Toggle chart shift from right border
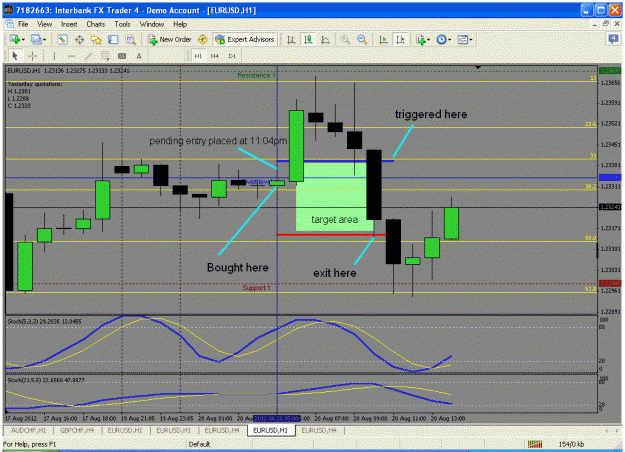 pos(400,39)
